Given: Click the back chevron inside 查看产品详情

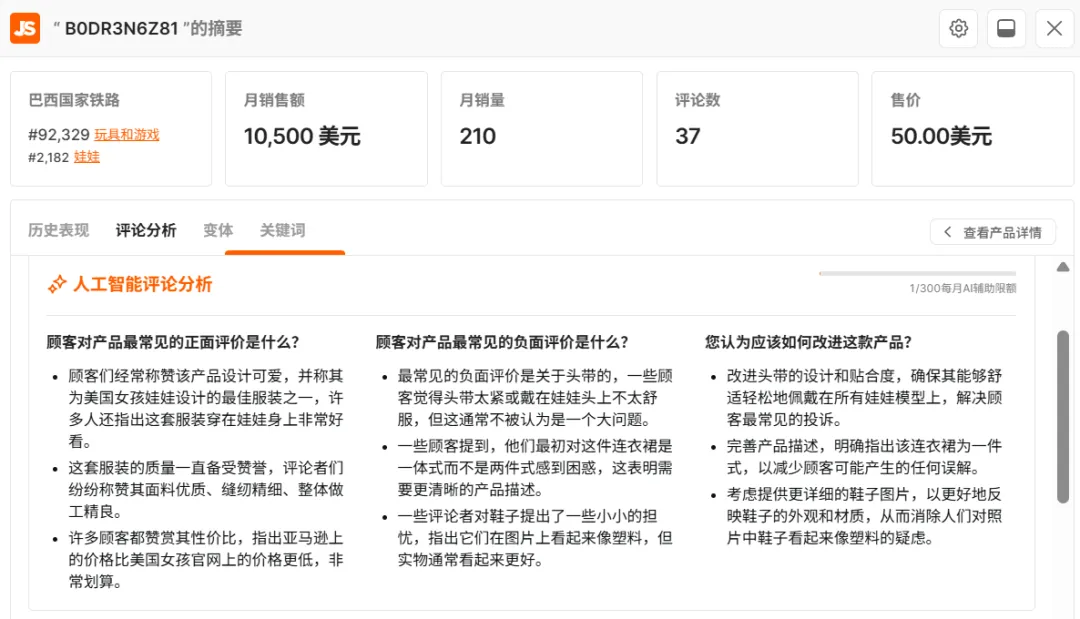Looking at the screenshot, I should click(947, 231).
